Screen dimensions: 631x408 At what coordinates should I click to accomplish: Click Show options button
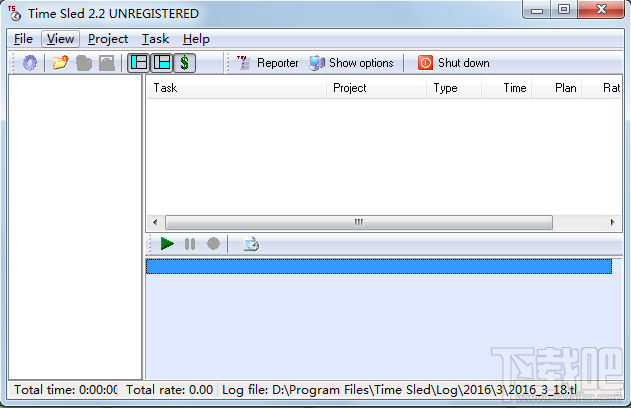tap(351, 63)
